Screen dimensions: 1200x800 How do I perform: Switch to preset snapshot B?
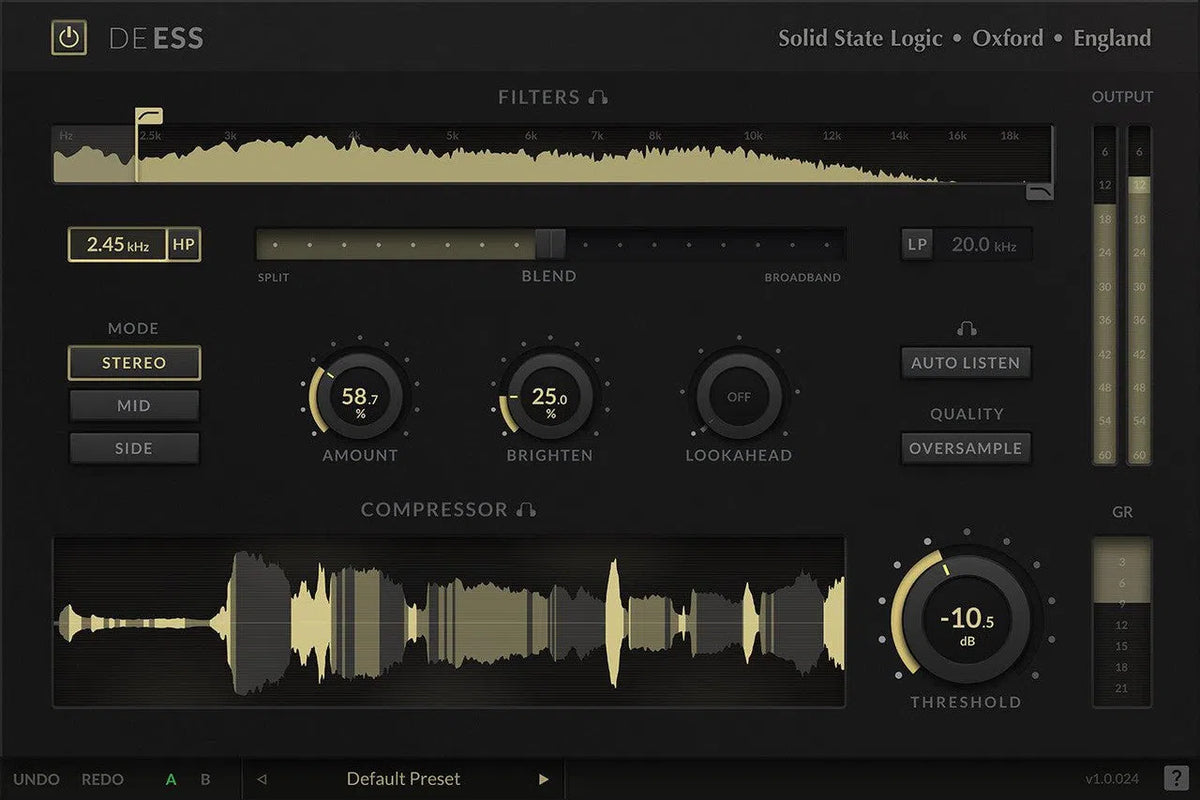(x=204, y=778)
